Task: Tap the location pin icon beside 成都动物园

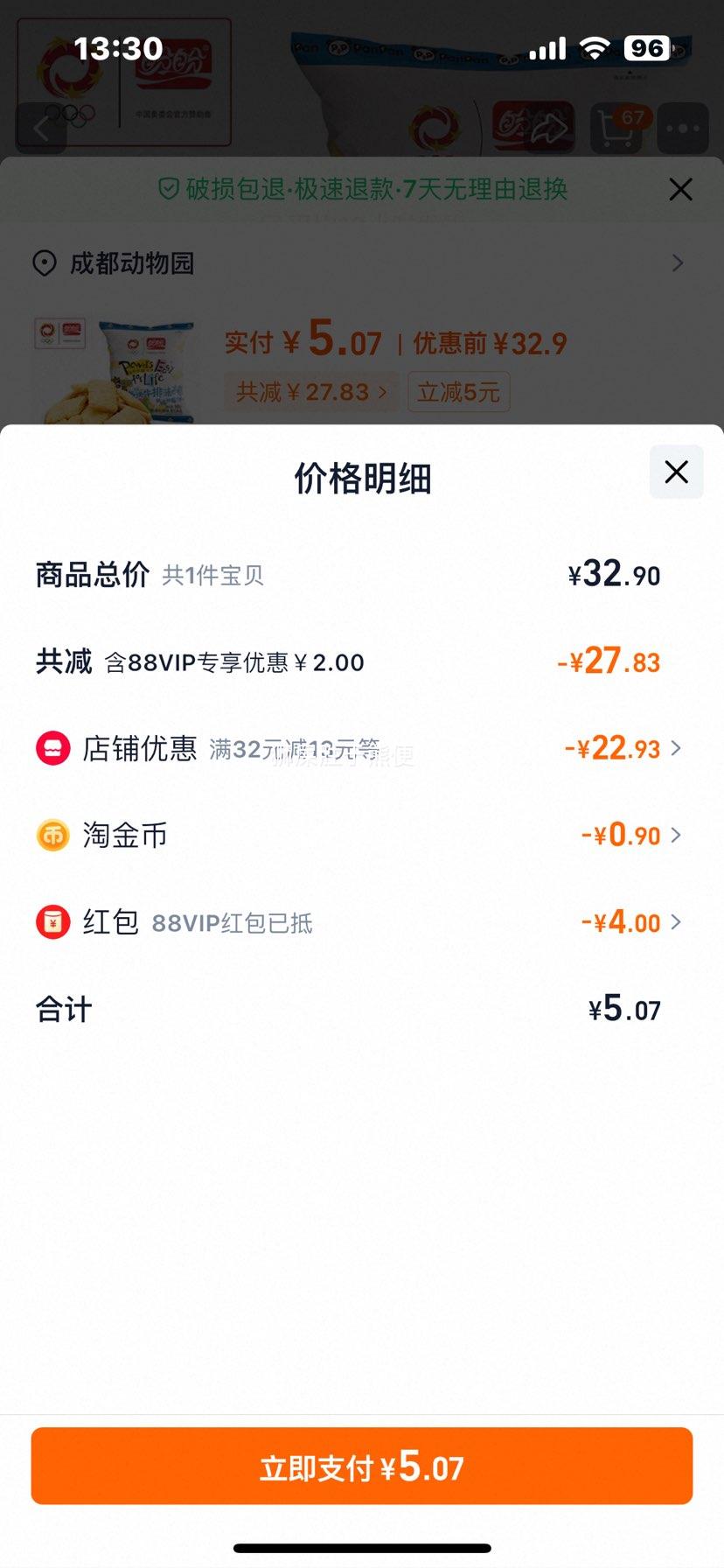Action: click(x=45, y=263)
